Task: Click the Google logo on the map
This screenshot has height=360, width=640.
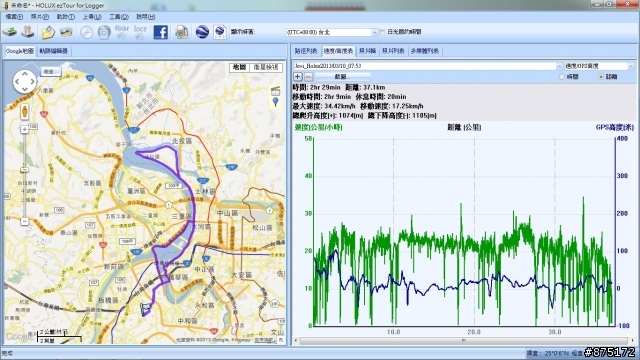Action: tap(18, 336)
